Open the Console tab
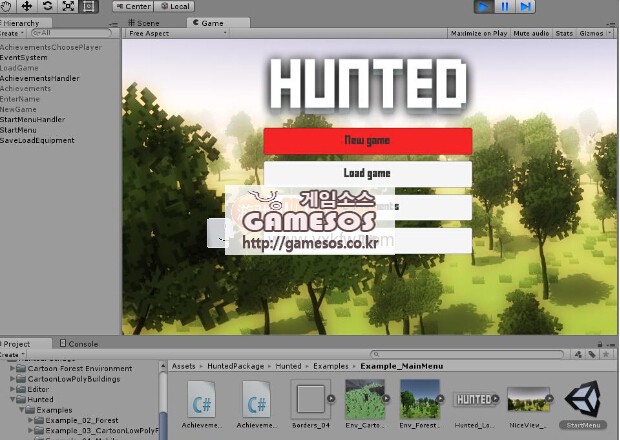The image size is (620, 440). tap(79, 344)
